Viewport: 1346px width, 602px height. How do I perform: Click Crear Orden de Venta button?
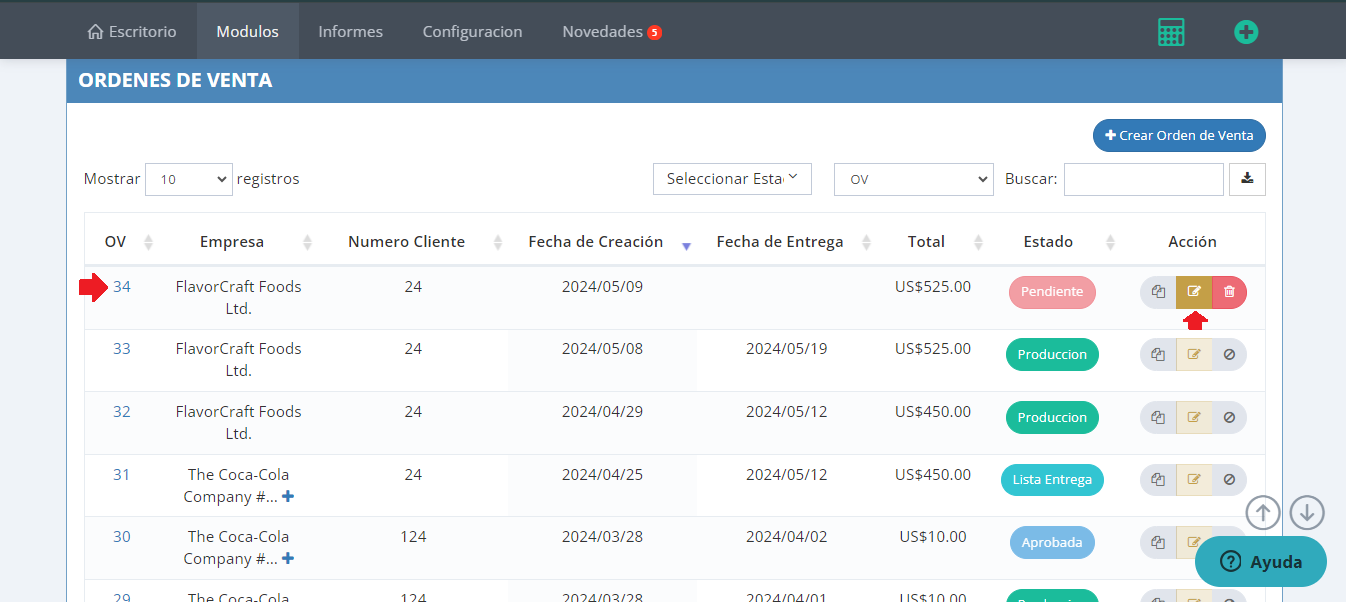(x=1179, y=136)
